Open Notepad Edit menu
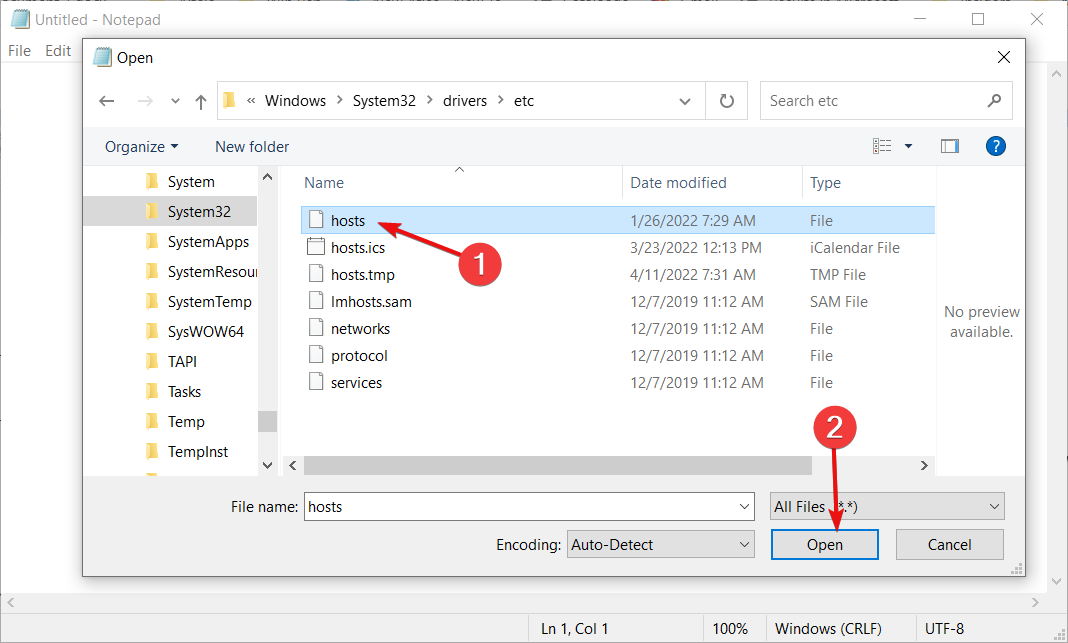Image resolution: width=1068 pixels, height=643 pixels. (x=58, y=51)
